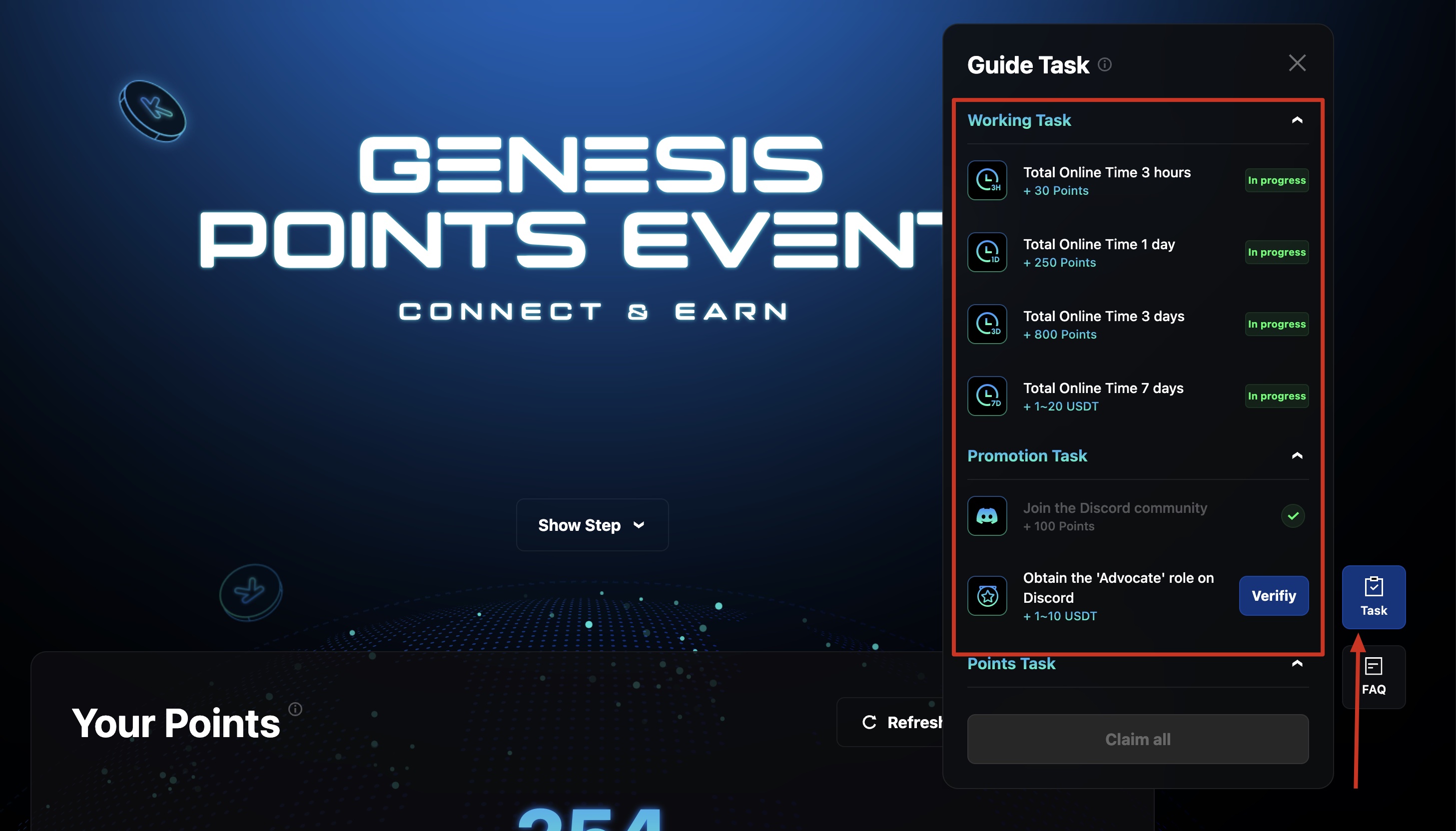Select the Total Online Time 3 hours task

pyautogui.click(x=1138, y=180)
